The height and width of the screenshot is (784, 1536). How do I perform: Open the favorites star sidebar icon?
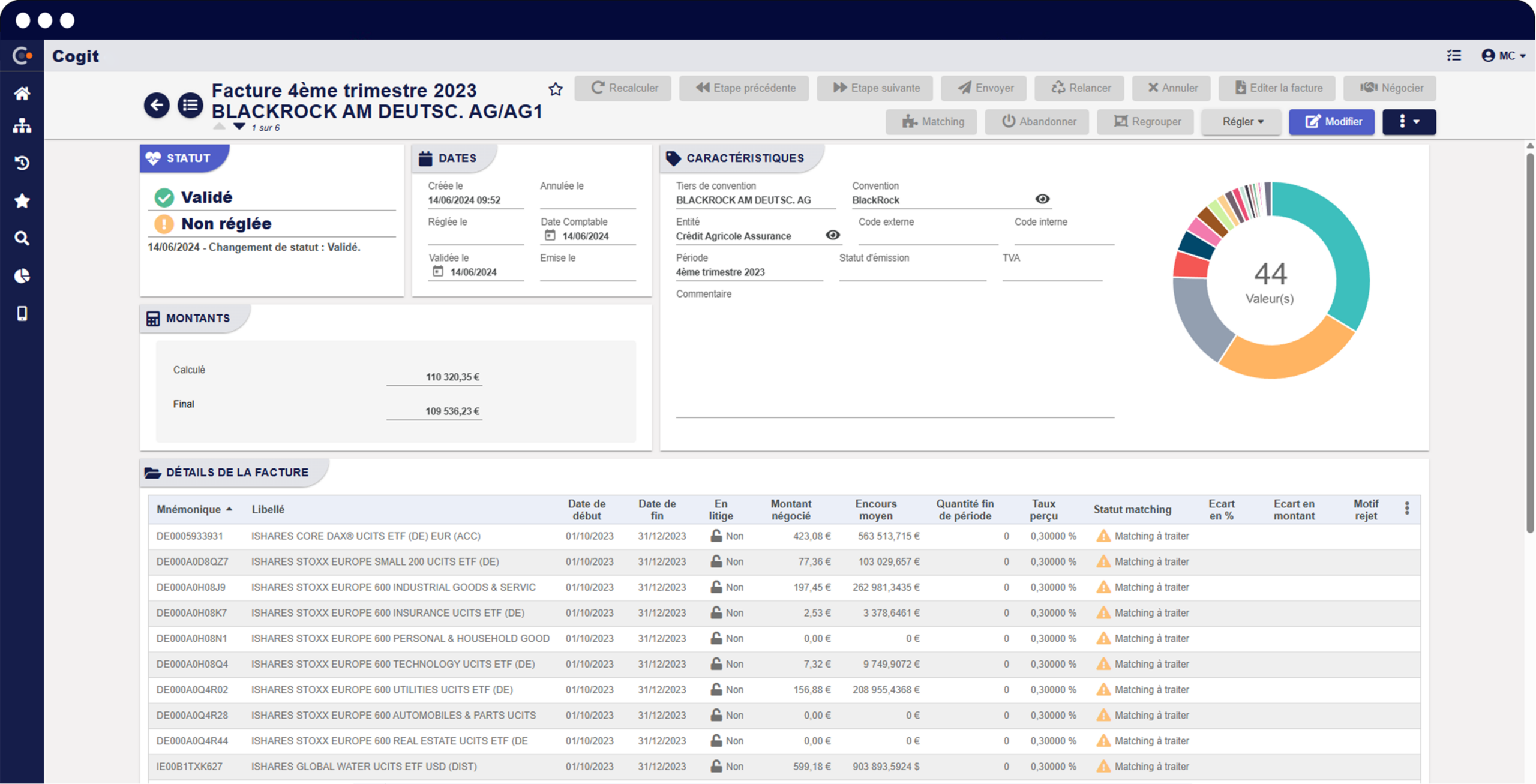tap(22, 201)
